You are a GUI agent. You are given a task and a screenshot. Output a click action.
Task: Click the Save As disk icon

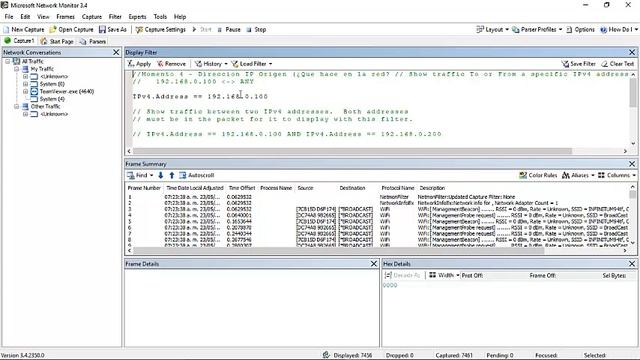click(x=102, y=29)
